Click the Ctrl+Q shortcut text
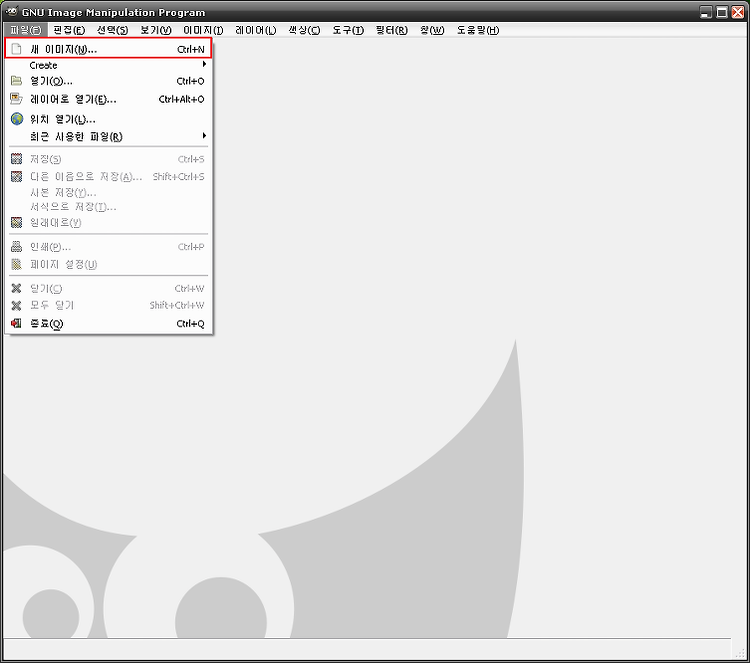Image resolution: width=750 pixels, height=663 pixels. 190,324
